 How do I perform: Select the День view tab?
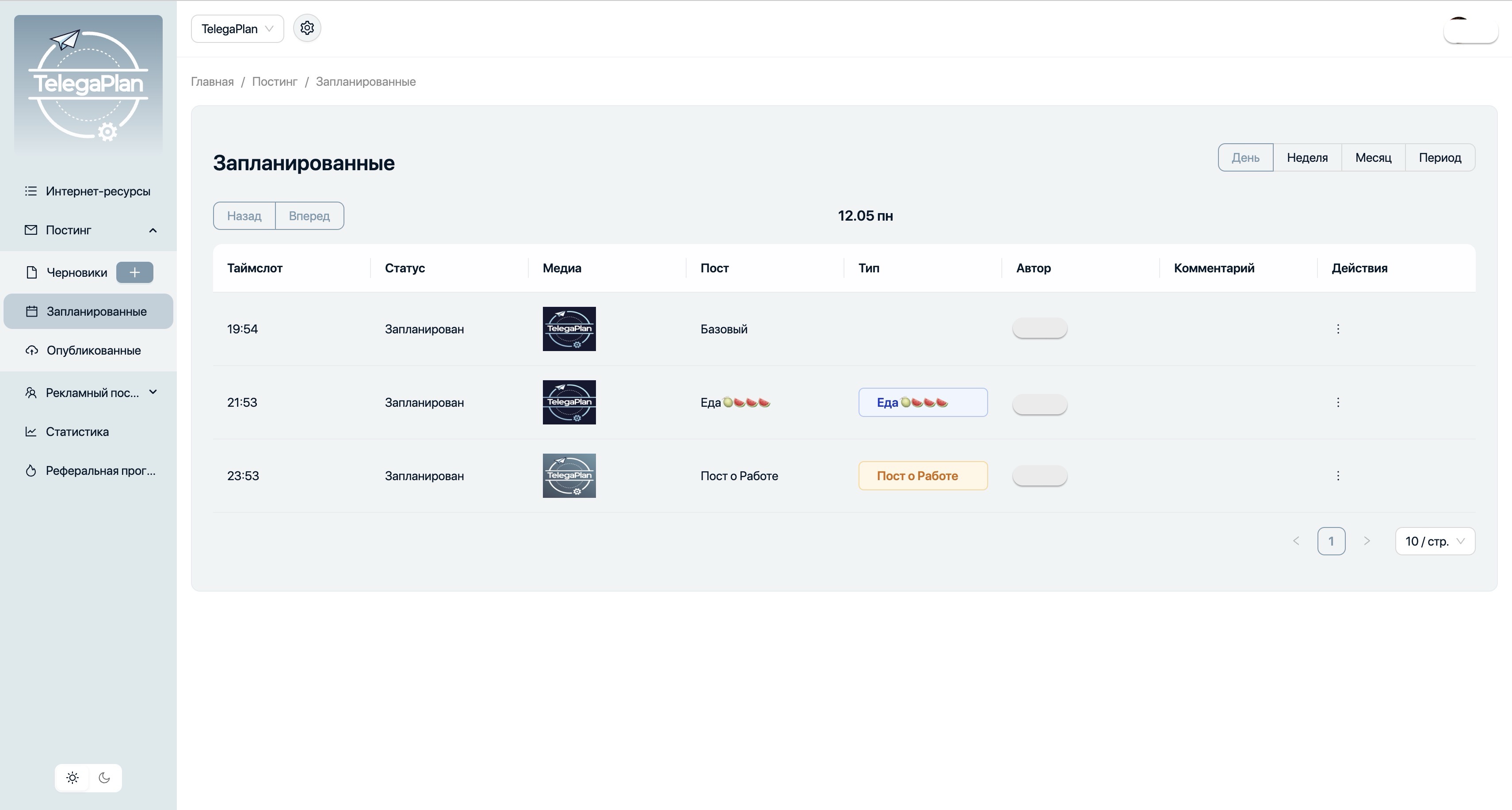[x=1245, y=157]
